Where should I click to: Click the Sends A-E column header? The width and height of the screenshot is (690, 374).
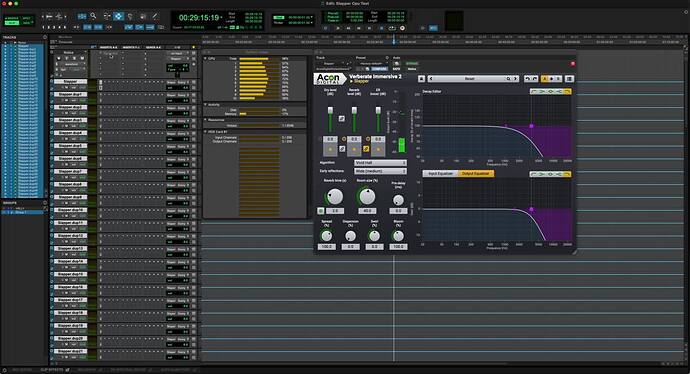154,48
